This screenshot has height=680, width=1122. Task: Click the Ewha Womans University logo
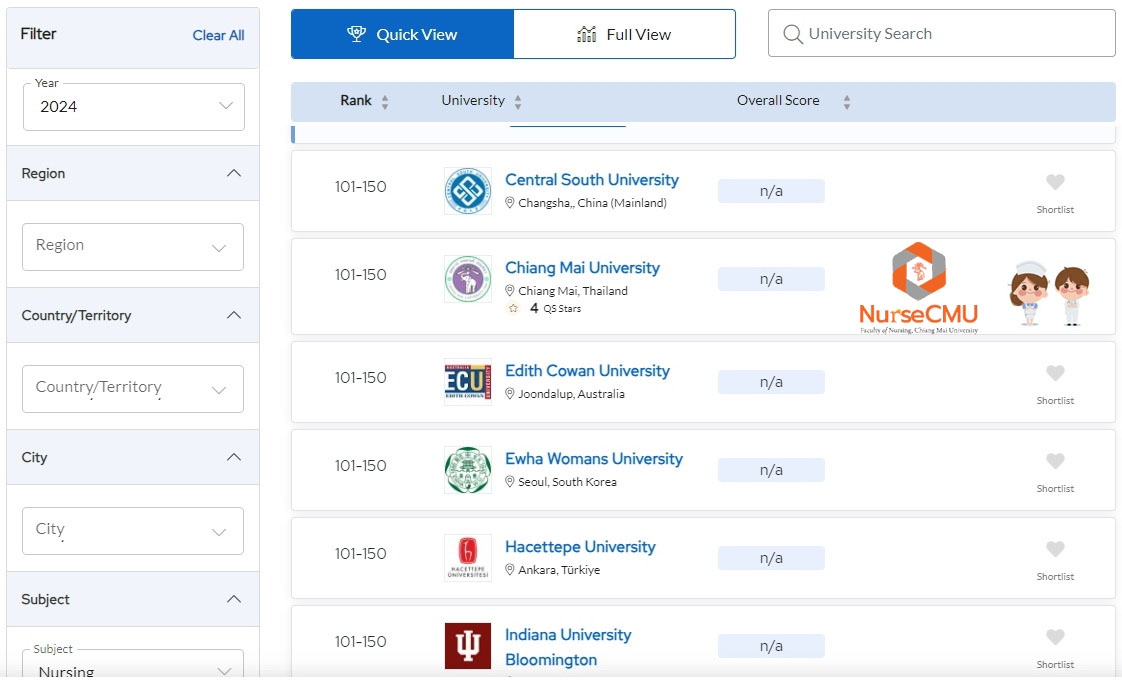[467, 470]
